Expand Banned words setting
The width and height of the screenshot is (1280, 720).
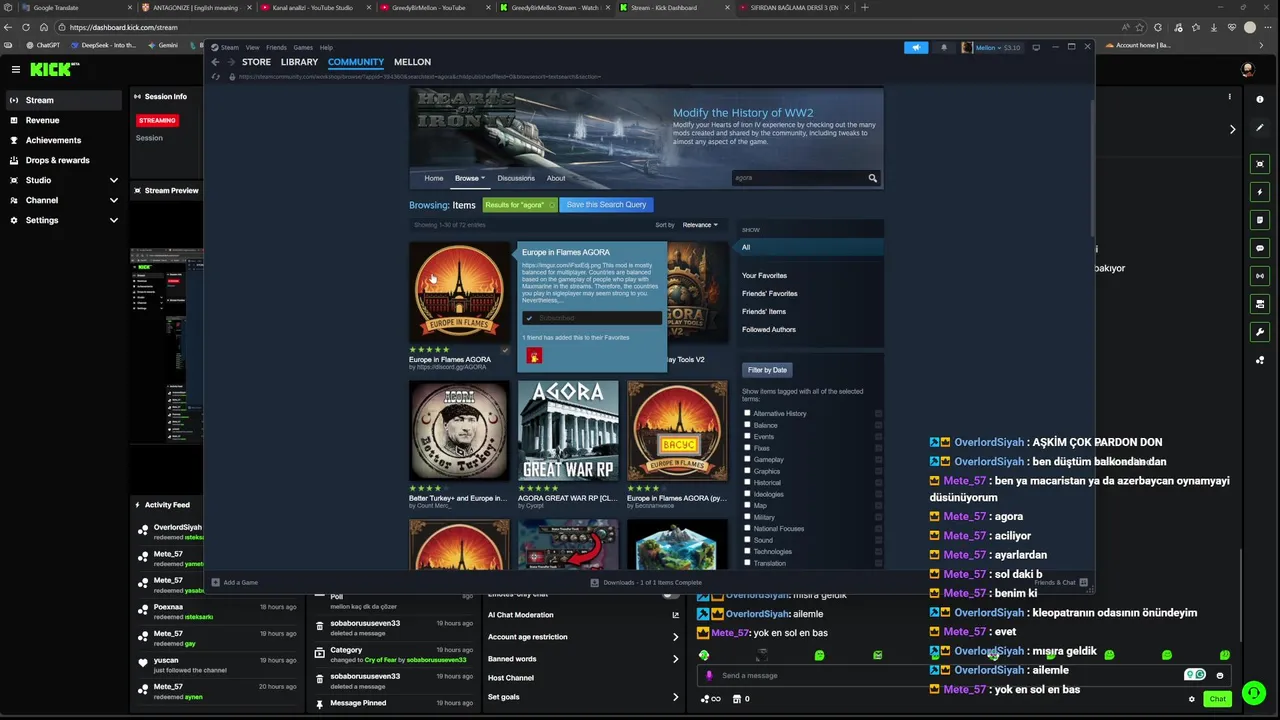coord(583,659)
